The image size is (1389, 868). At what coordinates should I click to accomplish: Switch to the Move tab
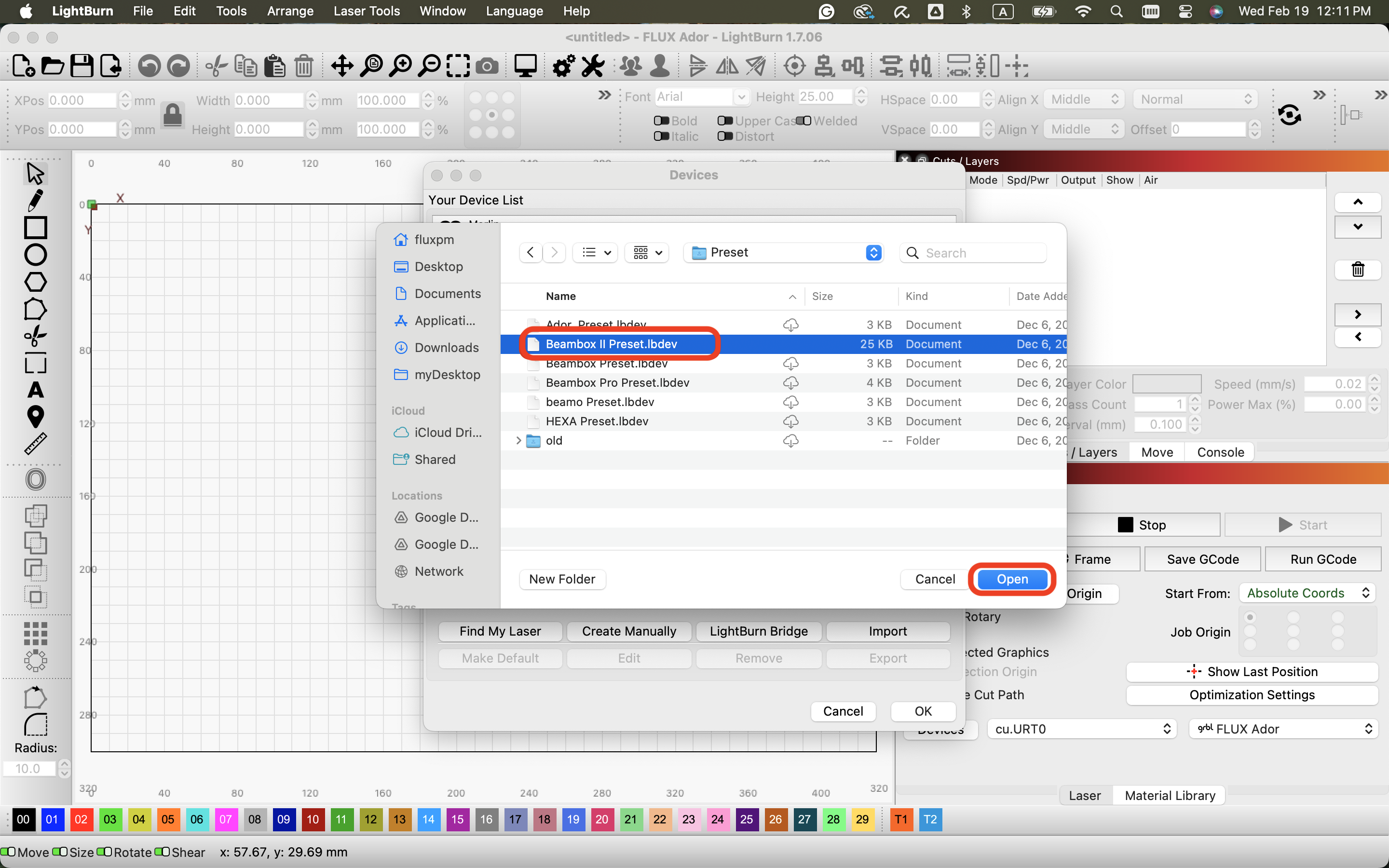(1157, 452)
